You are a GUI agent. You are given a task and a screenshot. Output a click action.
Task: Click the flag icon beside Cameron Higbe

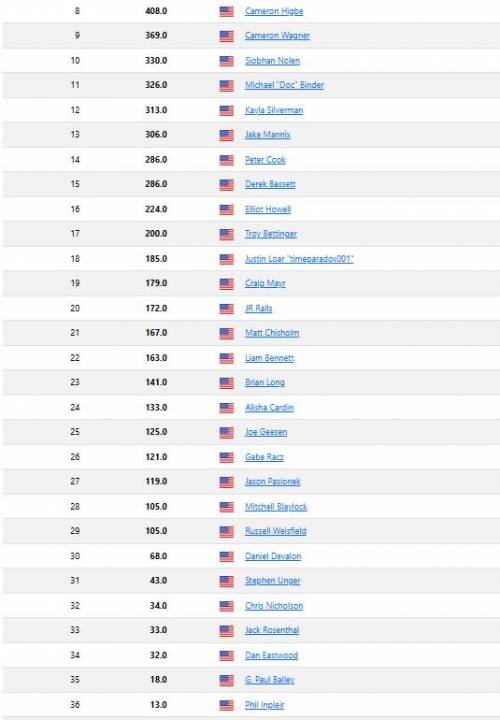pos(226,11)
